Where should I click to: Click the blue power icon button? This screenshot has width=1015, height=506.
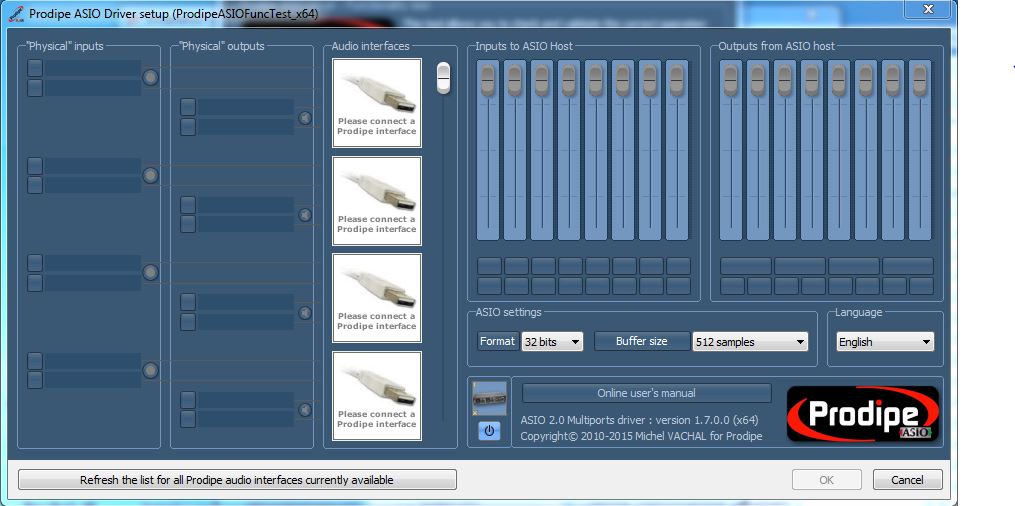489,431
